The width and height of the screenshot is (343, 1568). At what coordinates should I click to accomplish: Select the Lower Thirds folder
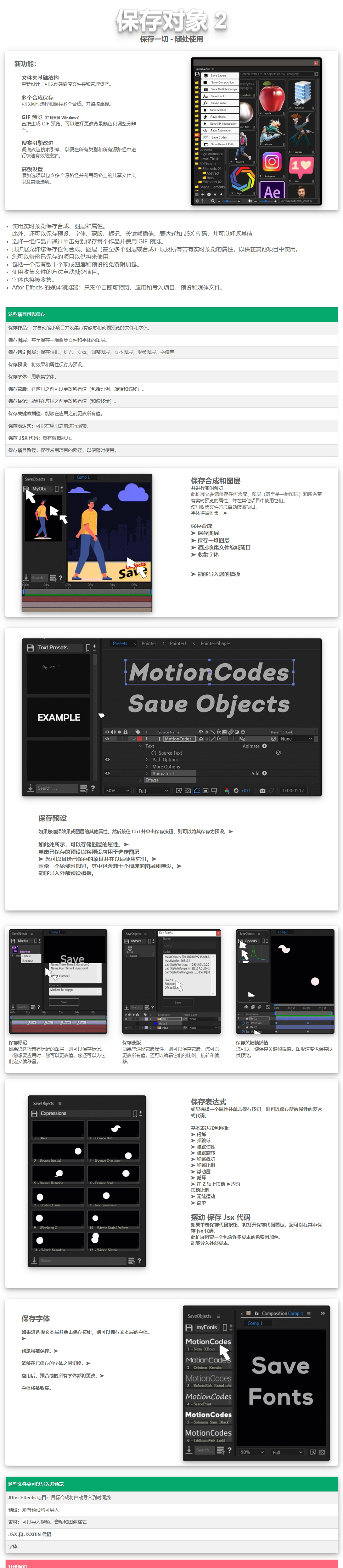(x=209, y=159)
